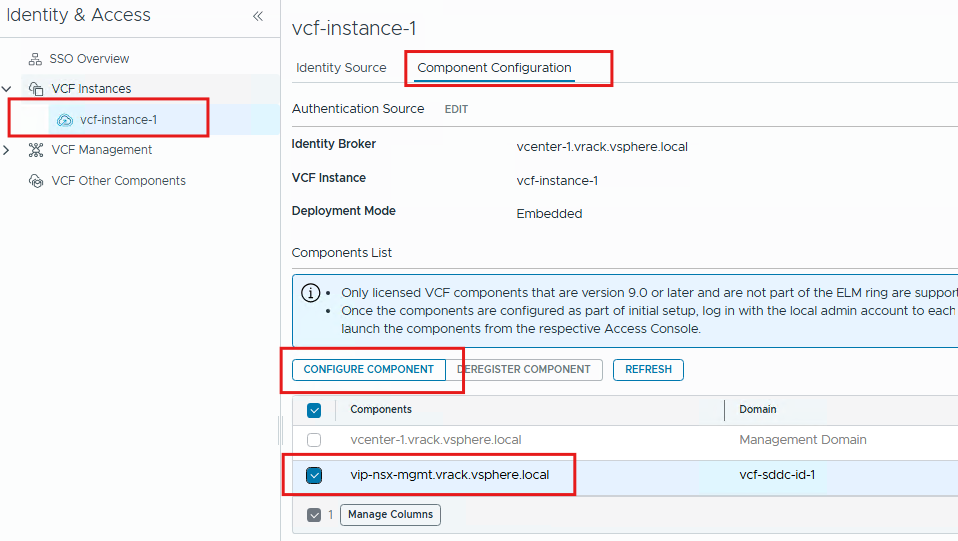Toggle the select-all components header checkbox
Screen dimensions: 958x541
tap(314, 410)
